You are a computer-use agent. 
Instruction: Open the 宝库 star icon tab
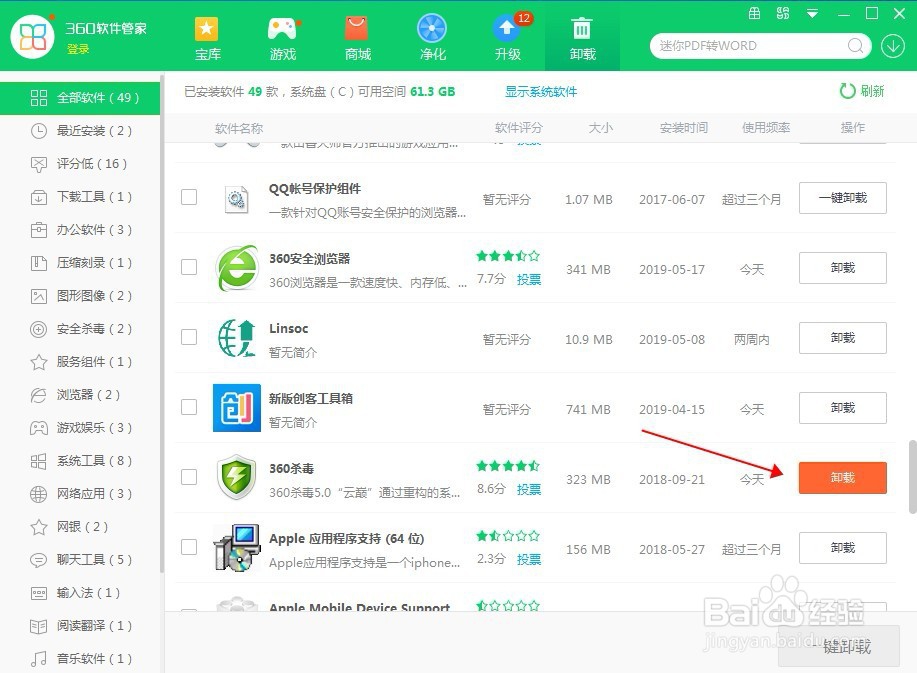(x=207, y=38)
